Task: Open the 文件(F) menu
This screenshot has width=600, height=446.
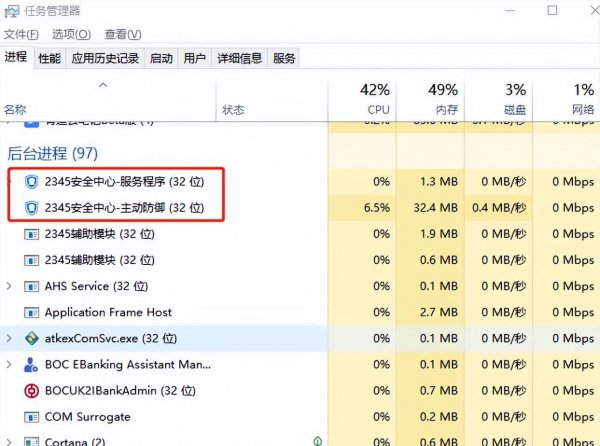Action: pyautogui.click(x=21, y=34)
